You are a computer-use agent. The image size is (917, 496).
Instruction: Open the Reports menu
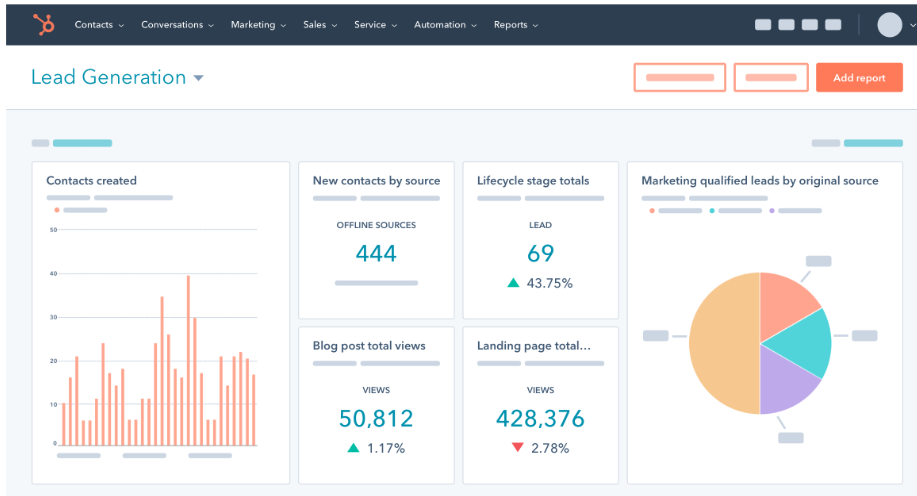pos(516,25)
